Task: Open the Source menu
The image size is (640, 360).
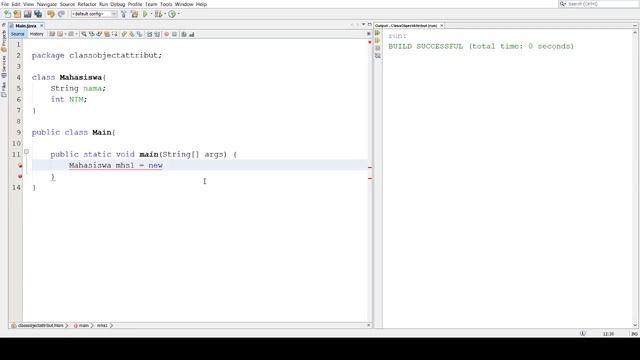Action: point(67,4)
